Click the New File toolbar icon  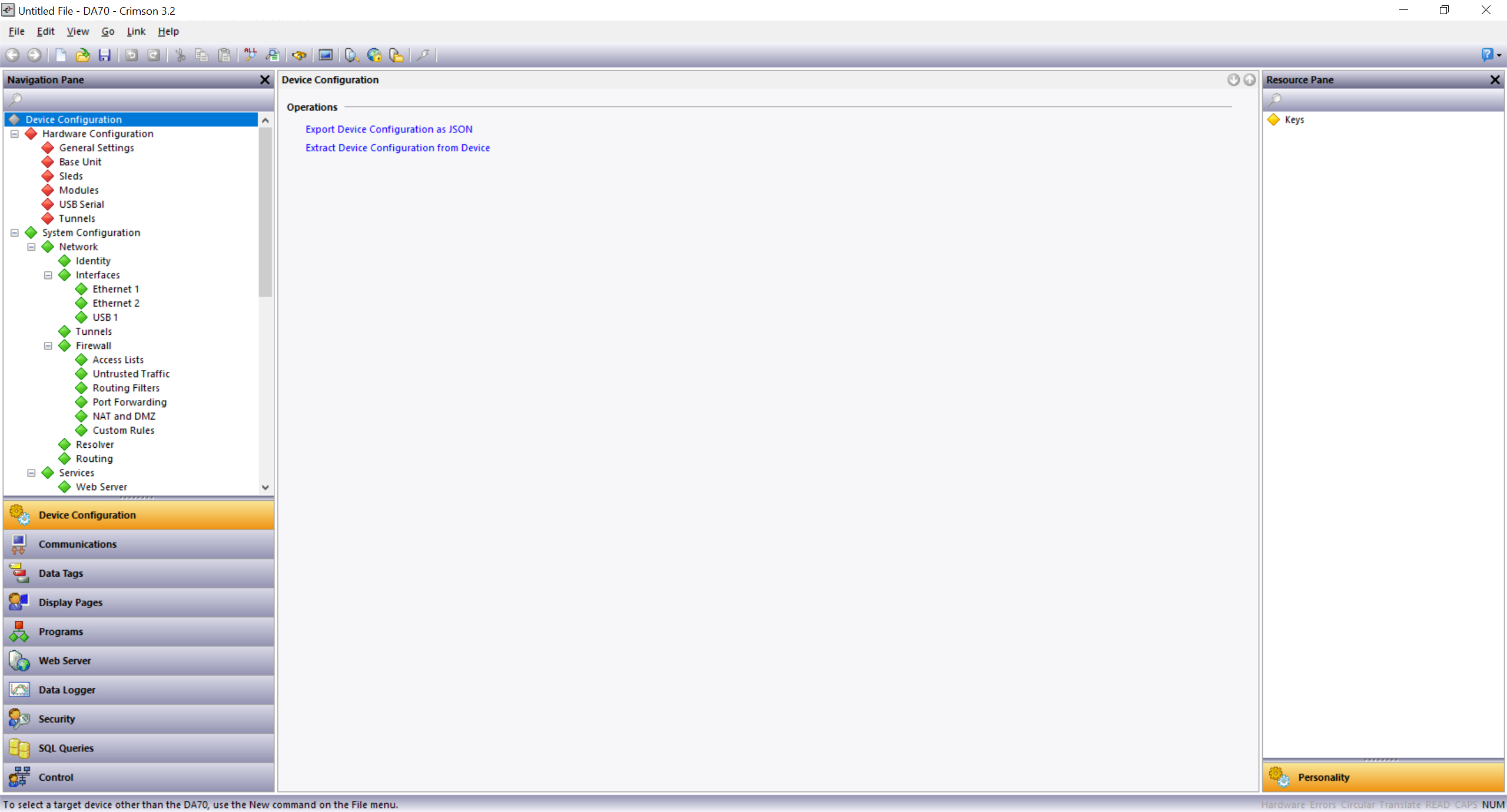click(x=60, y=55)
